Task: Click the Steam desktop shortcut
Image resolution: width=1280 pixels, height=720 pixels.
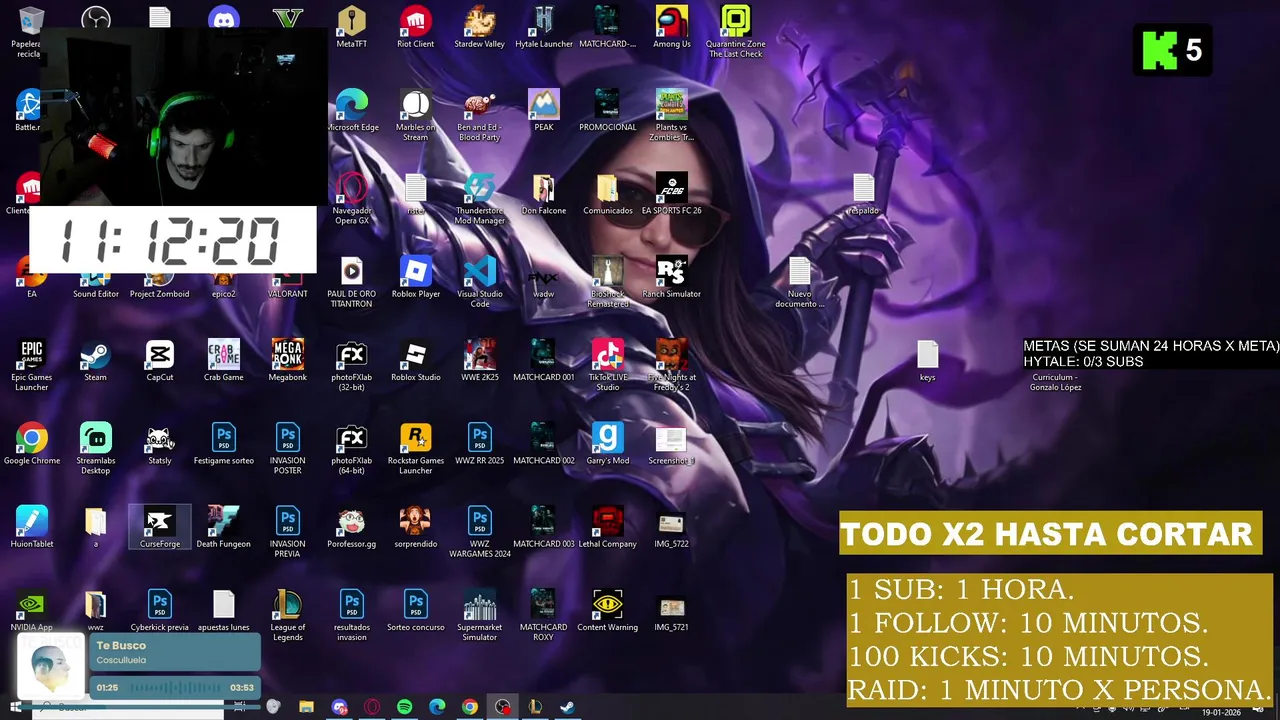Action: coord(95,360)
